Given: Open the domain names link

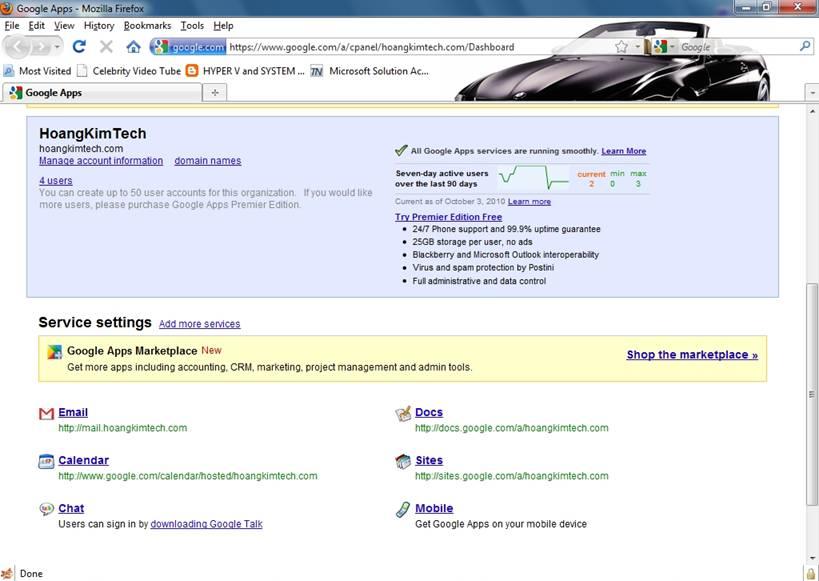Looking at the screenshot, I should tap(208, 161).
